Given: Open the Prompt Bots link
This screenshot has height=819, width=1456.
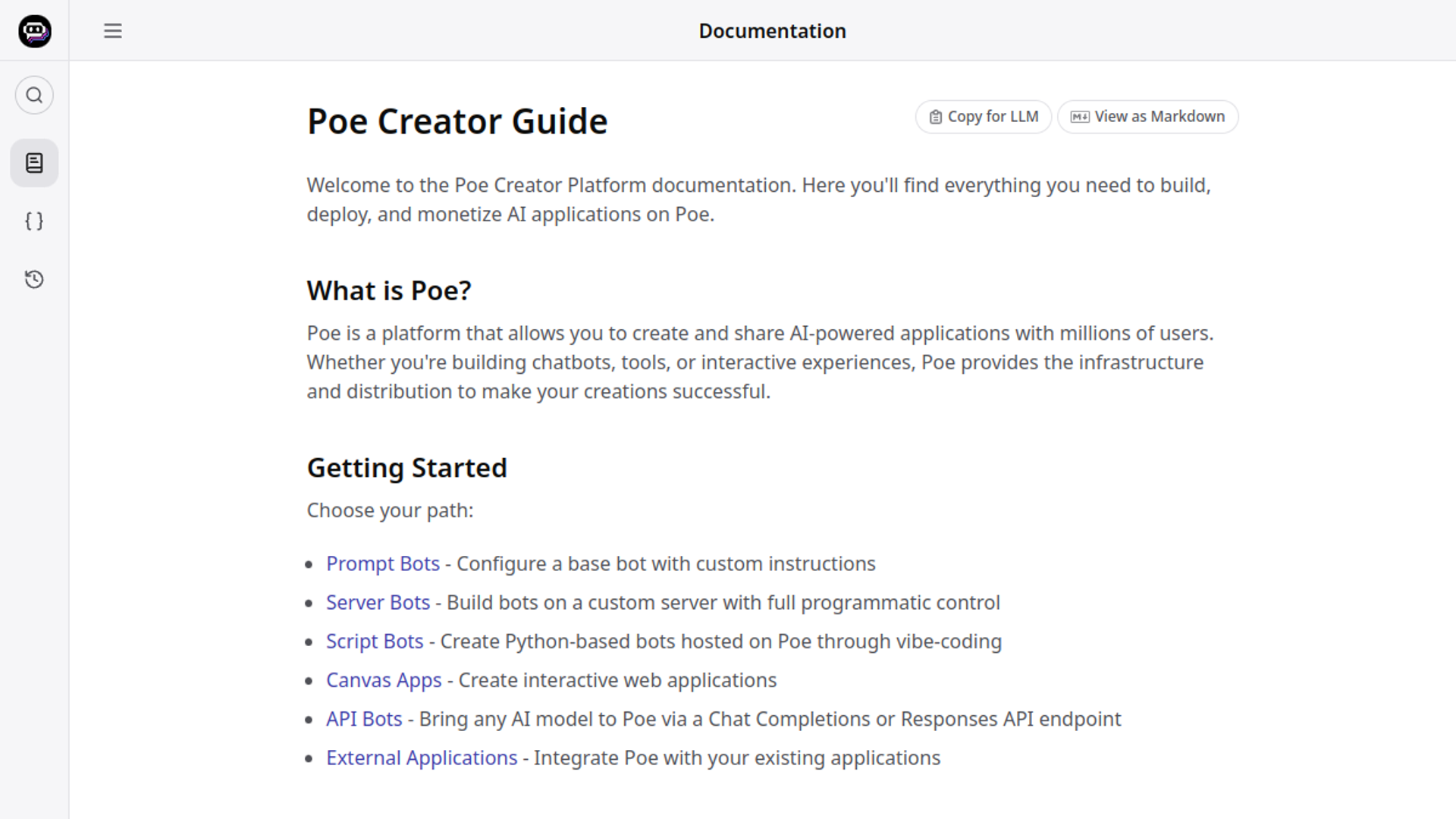Looking at the screenshot, I should [383, 564].
